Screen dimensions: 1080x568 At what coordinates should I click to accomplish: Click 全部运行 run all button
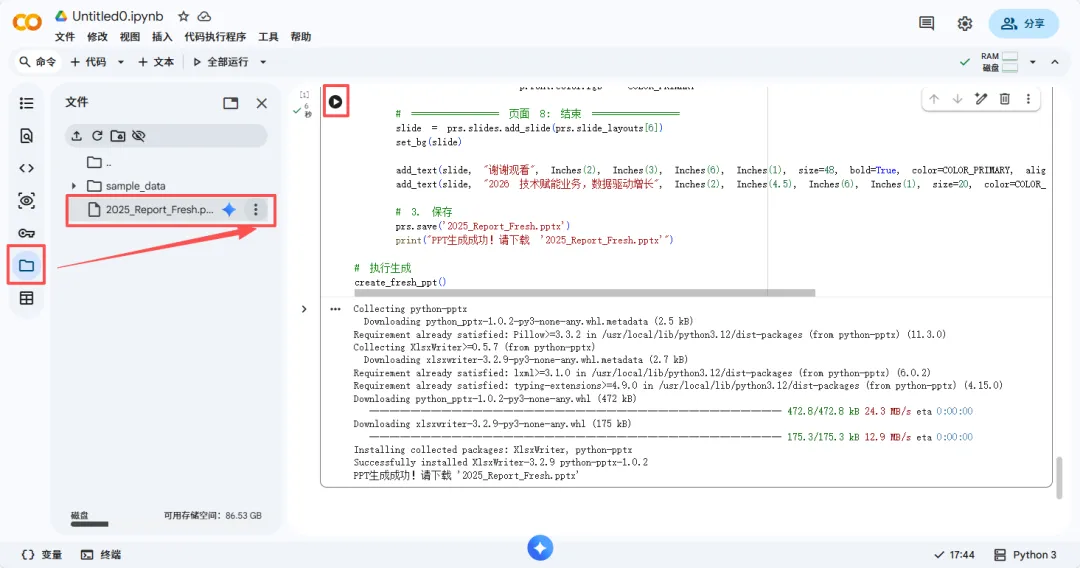[220, 62]
